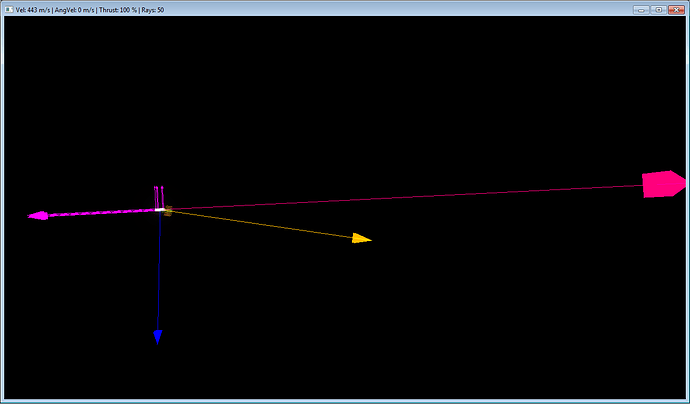Click the AngVel: 0 m/s title text
Viewport: 690px width, 404px height.
click(x=77, y=9)
